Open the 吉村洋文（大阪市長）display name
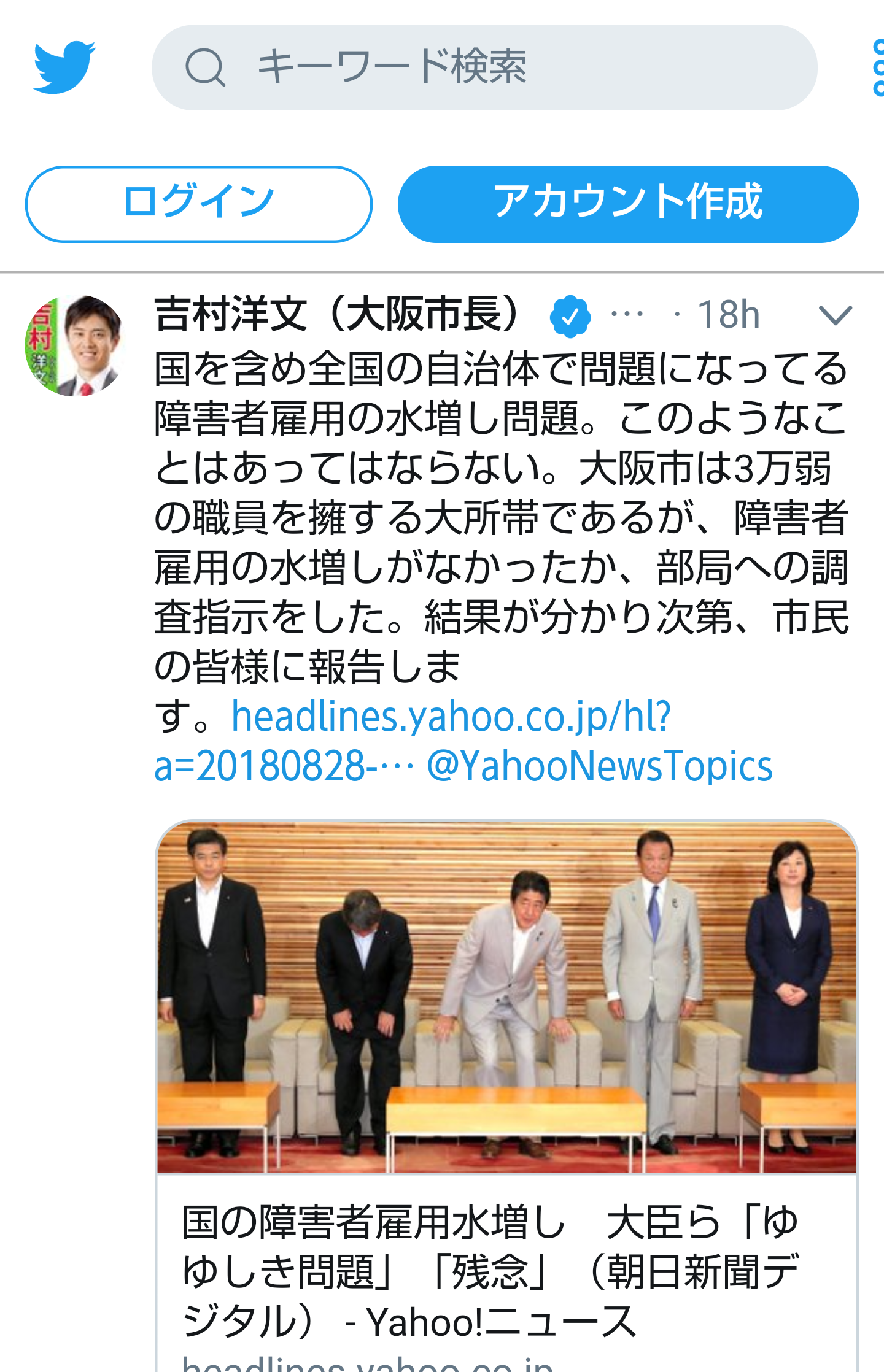The image size is (884, 1372). [x=338, y=315]
